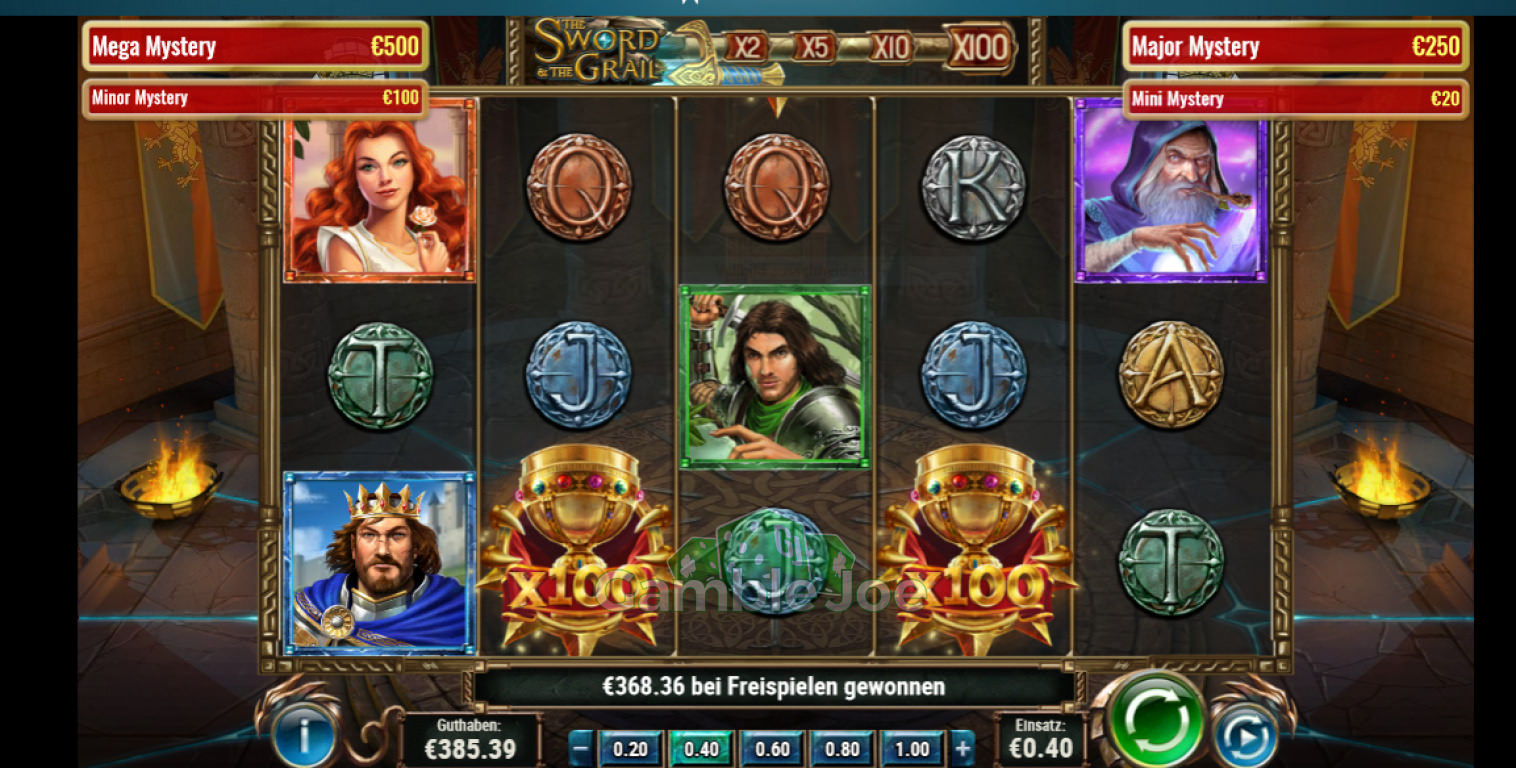Viewport: 1516px width, 768px height.
Task: Click the red-haired lady symbol
Action: (380, 190)
